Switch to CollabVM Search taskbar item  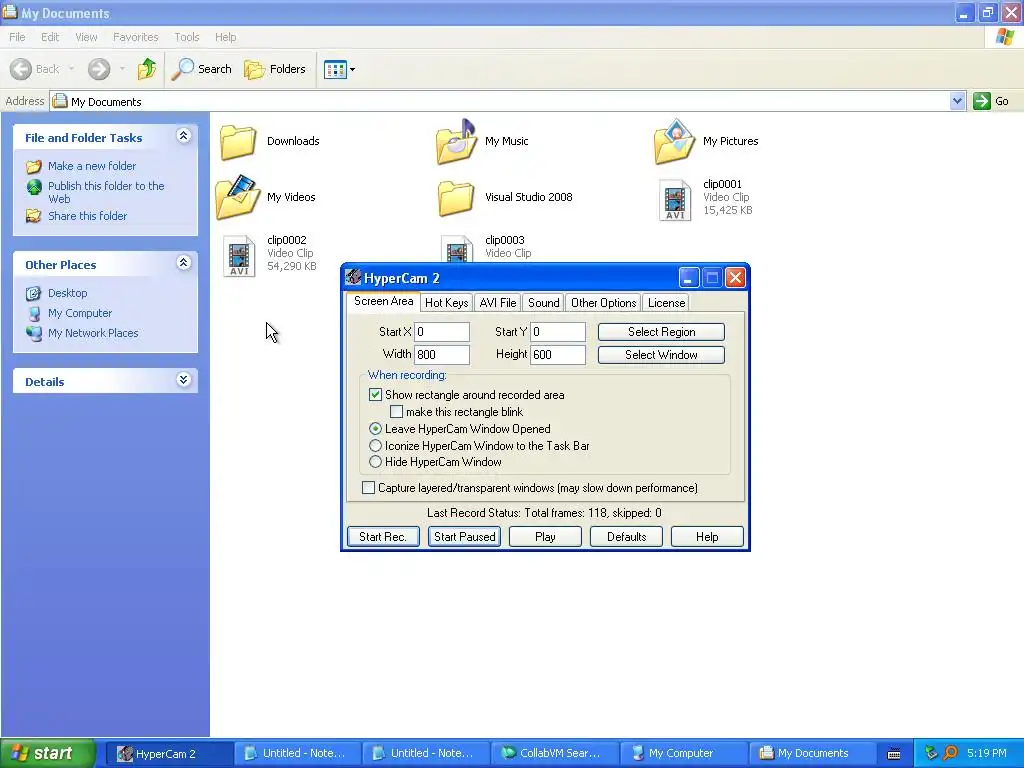[554, 754]
